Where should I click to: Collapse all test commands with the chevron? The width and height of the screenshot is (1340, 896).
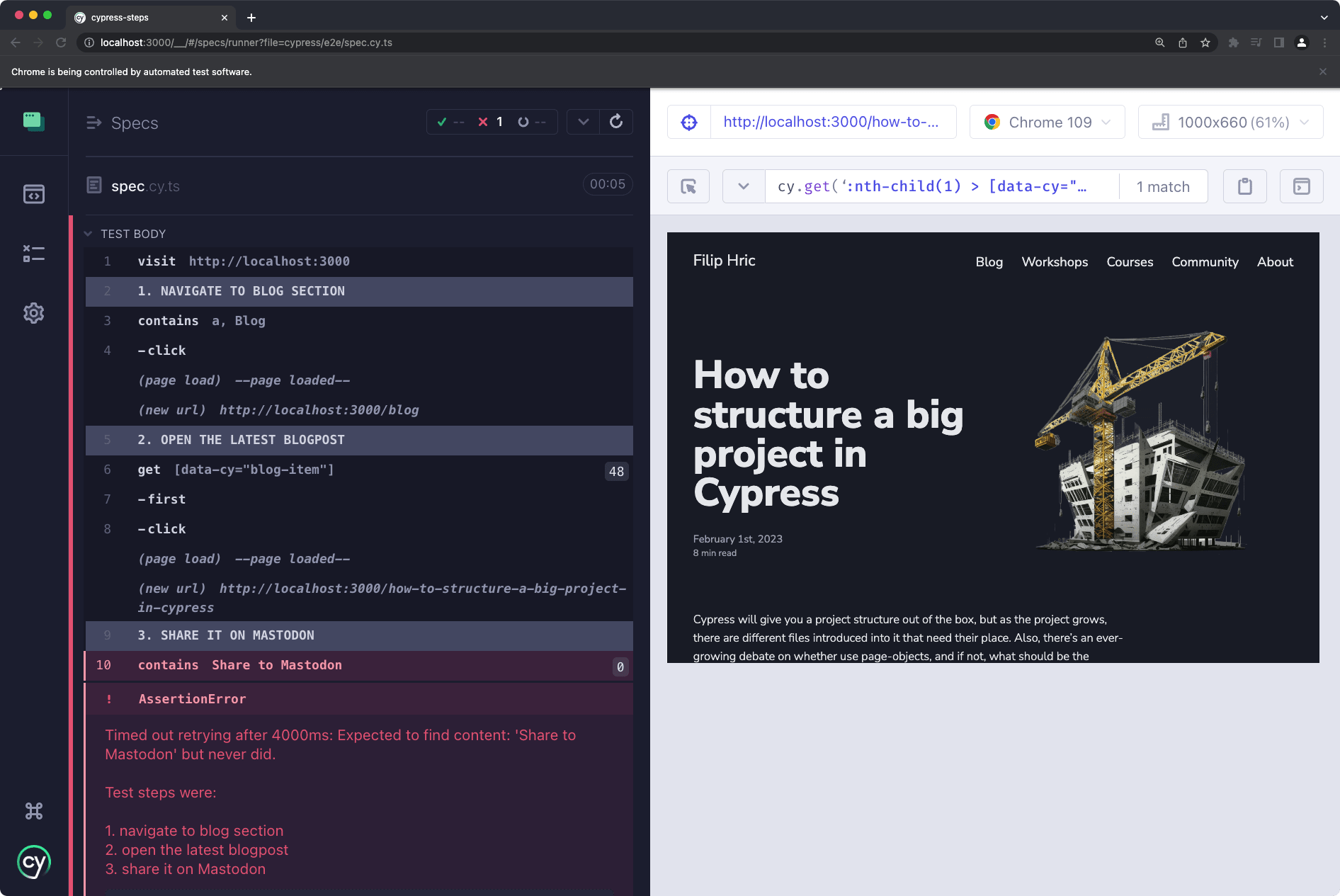coord(583,121)
